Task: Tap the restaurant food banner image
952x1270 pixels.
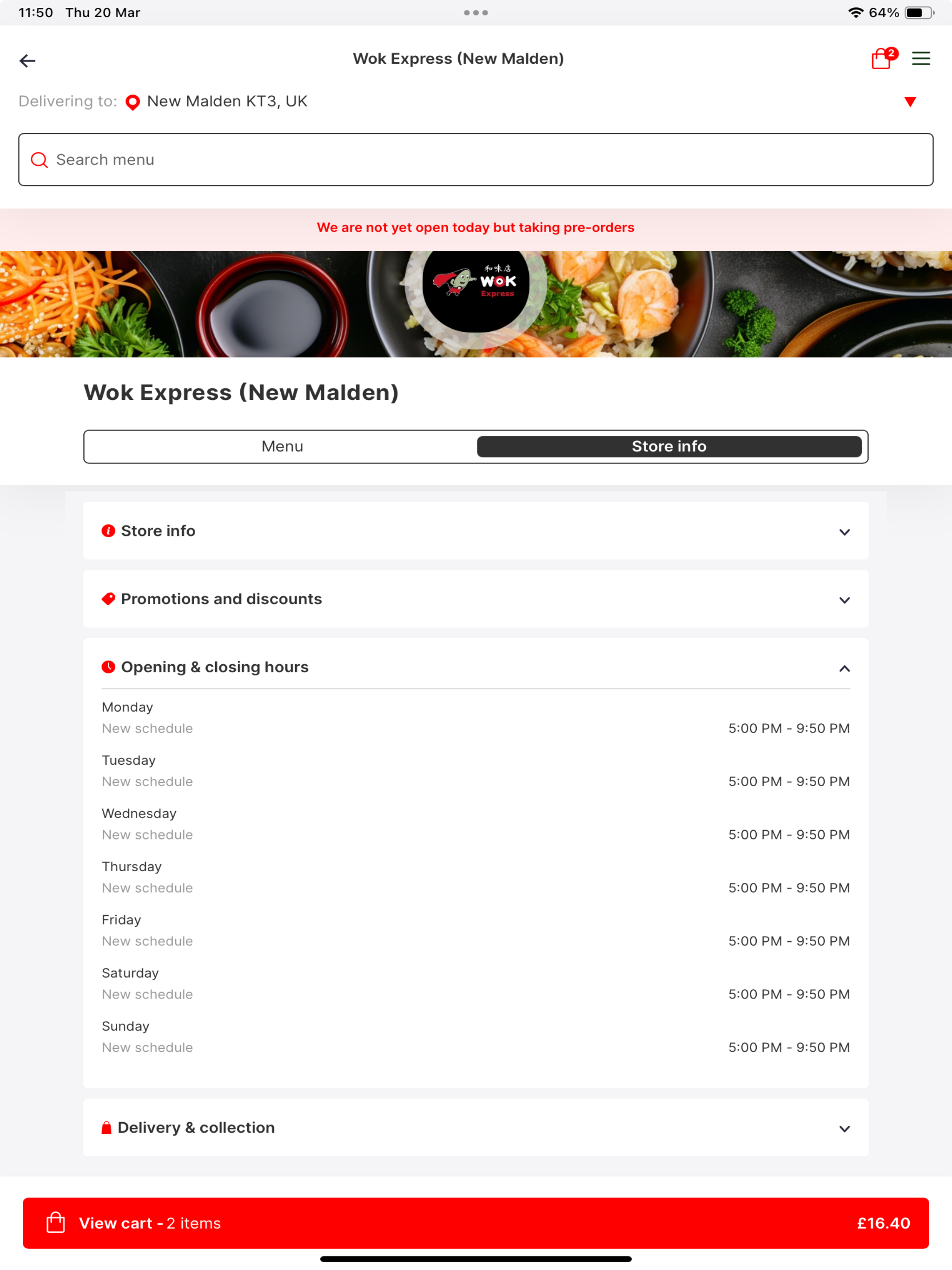Action: [x=476, y=304]
